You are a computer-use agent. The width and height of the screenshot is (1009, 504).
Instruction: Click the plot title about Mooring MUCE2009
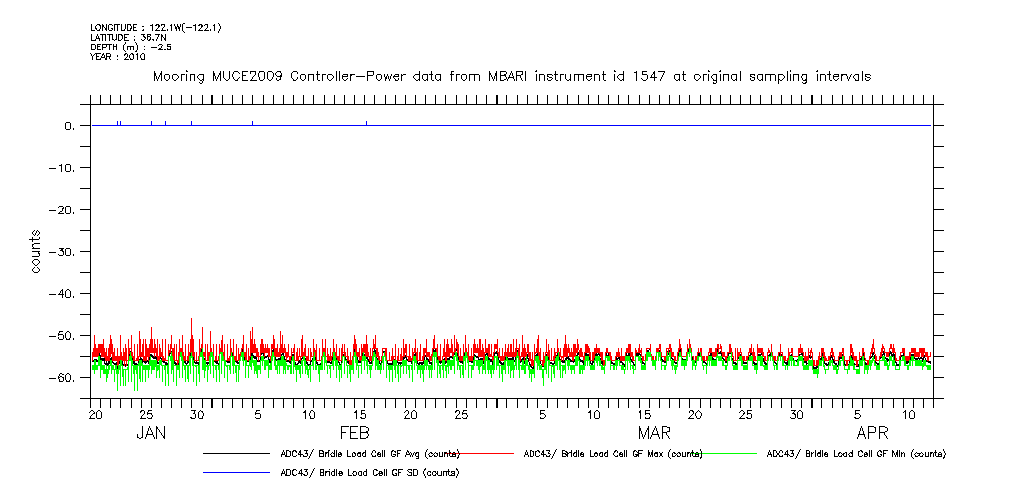[x=511, y=76]
